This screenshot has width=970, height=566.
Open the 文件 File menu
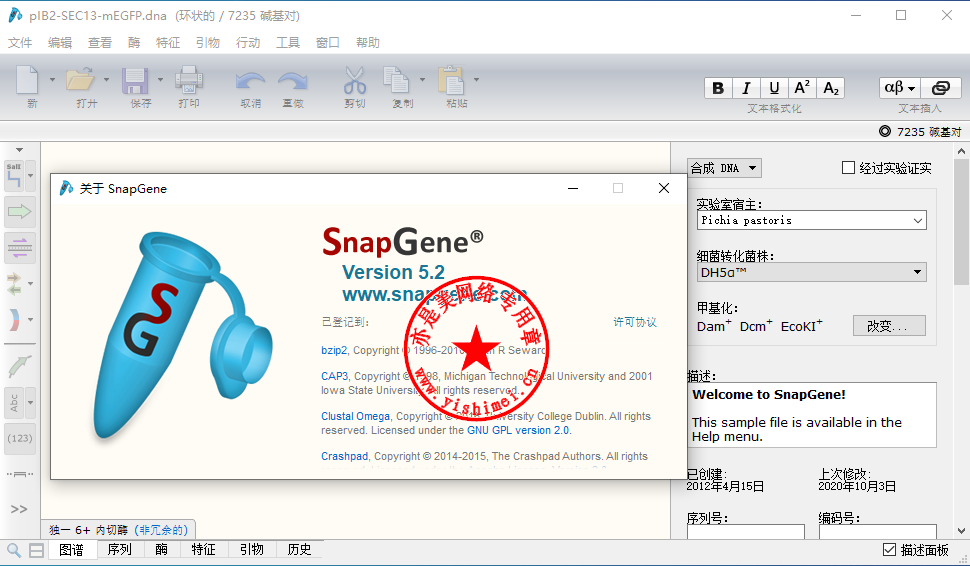[x=20, y=43]
